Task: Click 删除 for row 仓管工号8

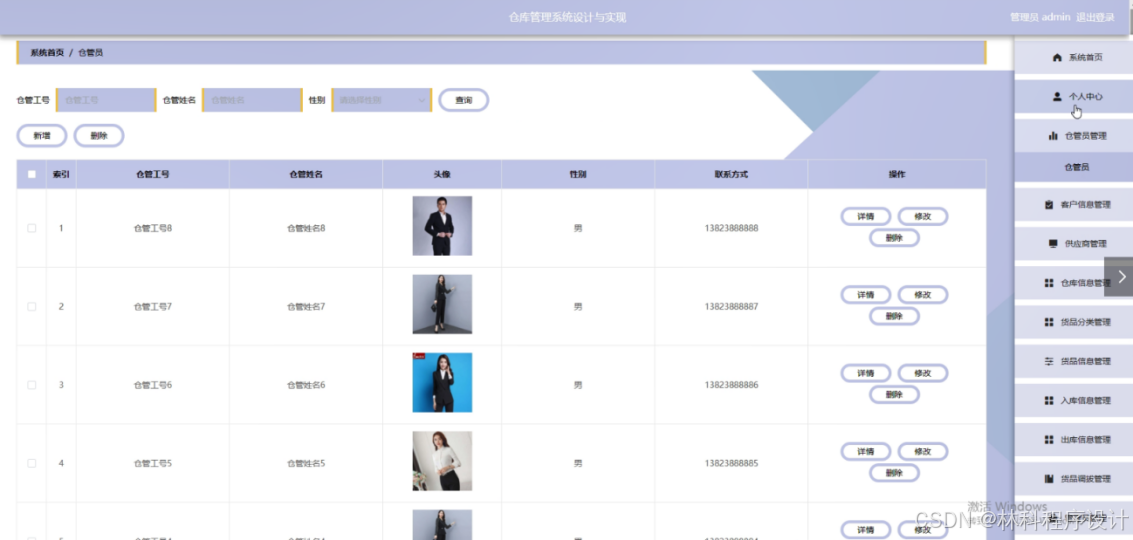Action: (x=894, y=238)
